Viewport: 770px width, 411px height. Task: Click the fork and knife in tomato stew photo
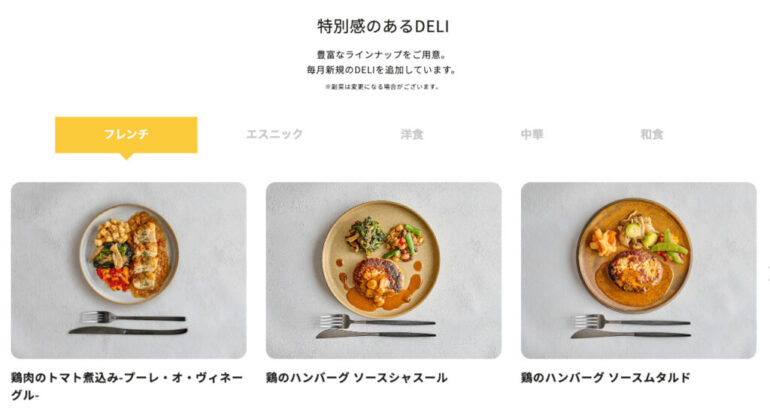[128, 324]
